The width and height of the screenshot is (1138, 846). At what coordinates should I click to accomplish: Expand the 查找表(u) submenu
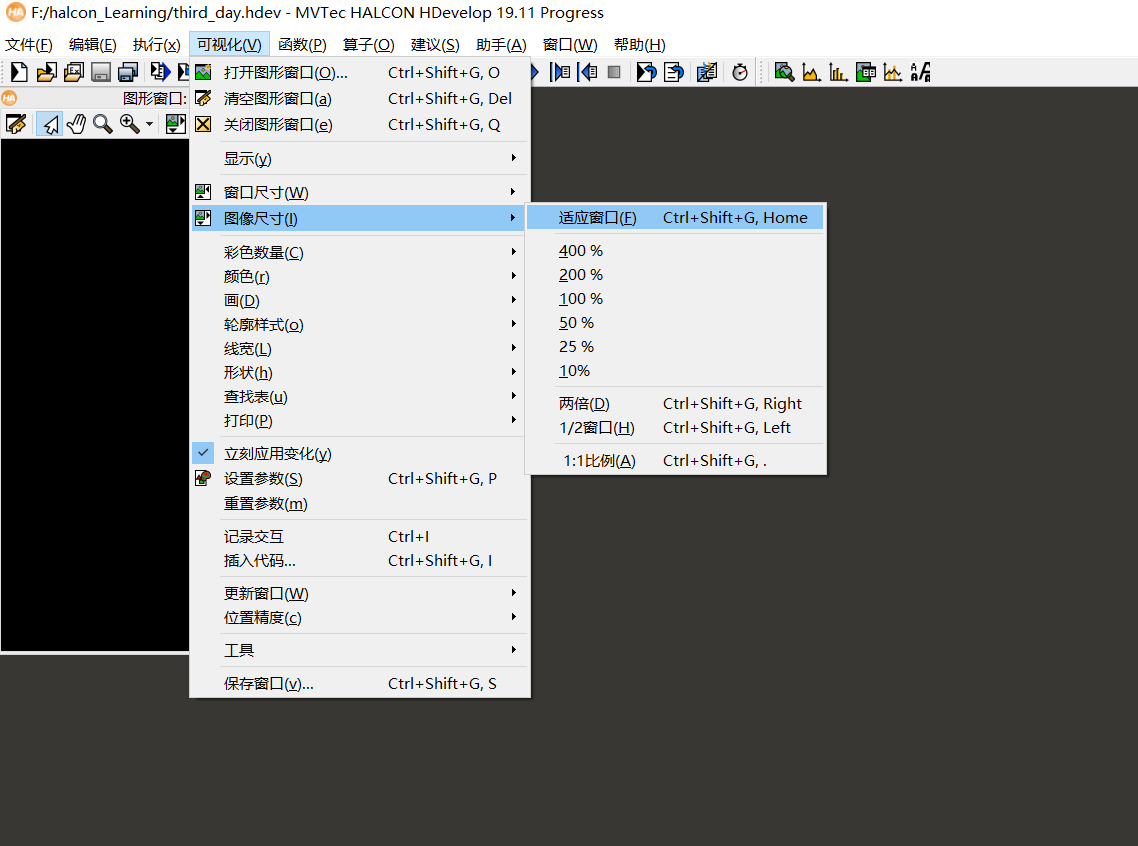click(360, 396)
